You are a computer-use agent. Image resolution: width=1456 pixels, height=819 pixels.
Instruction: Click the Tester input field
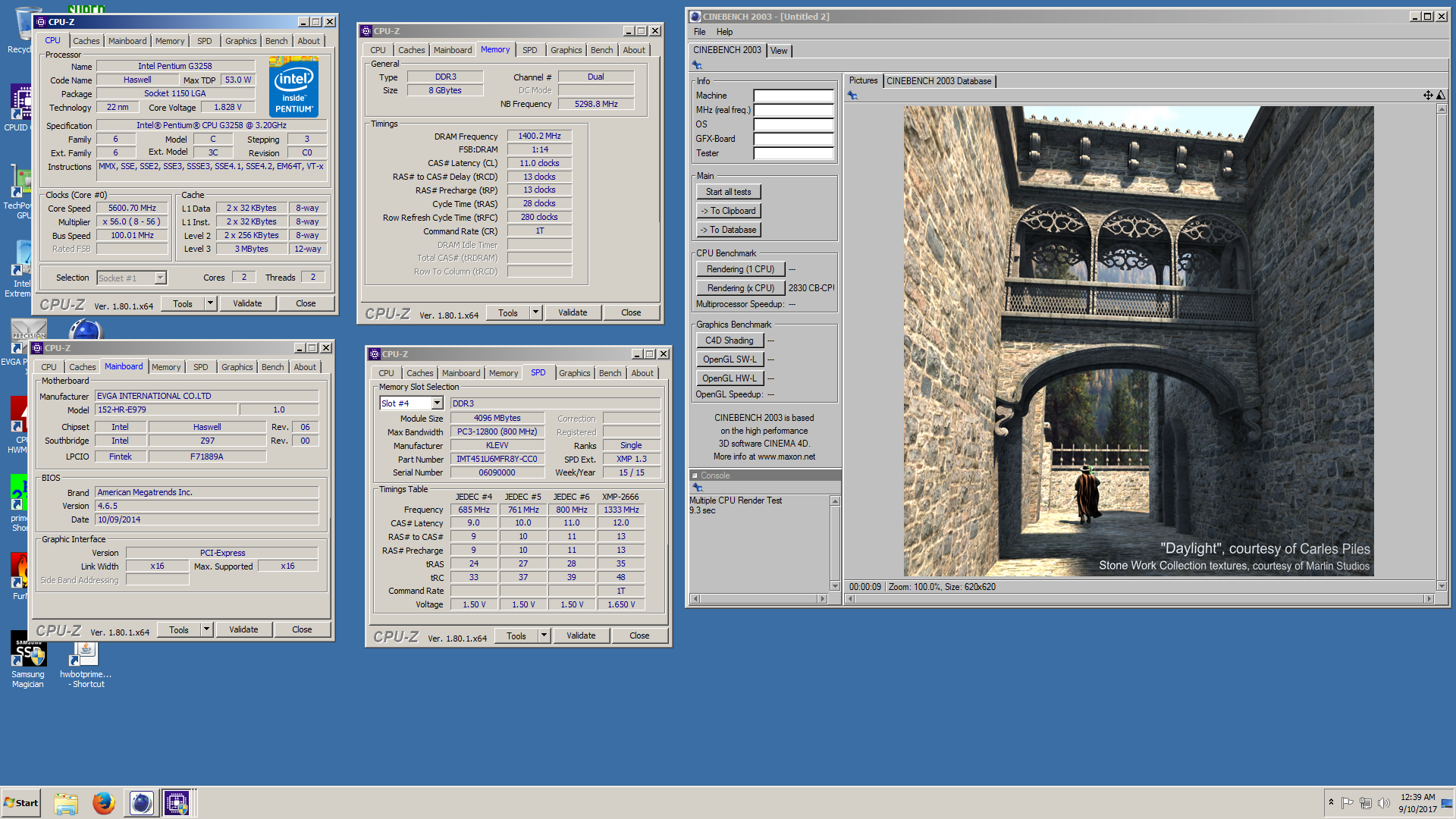(x=793, y=153)
